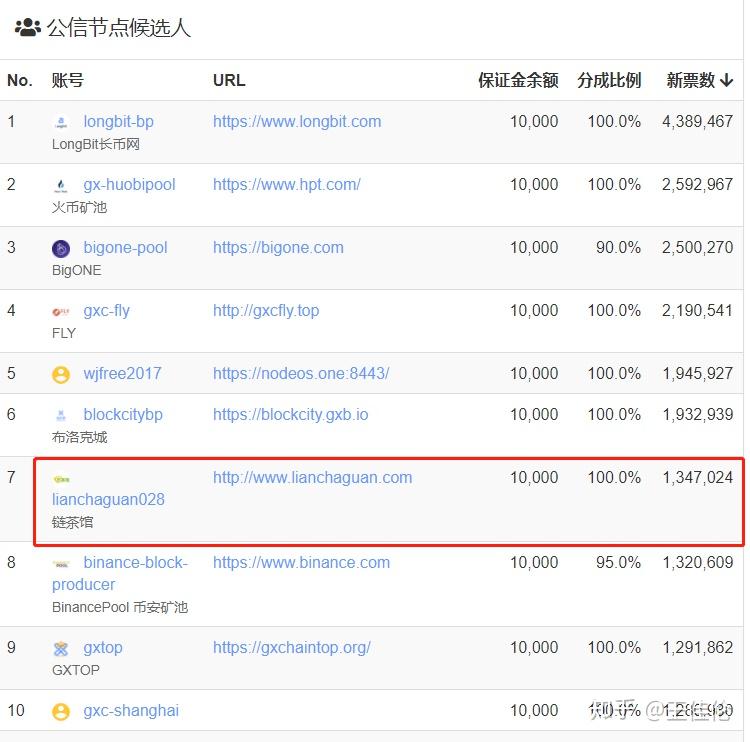
Task: Click the 链茶馆 subtitle text
Action: (73, 522)
